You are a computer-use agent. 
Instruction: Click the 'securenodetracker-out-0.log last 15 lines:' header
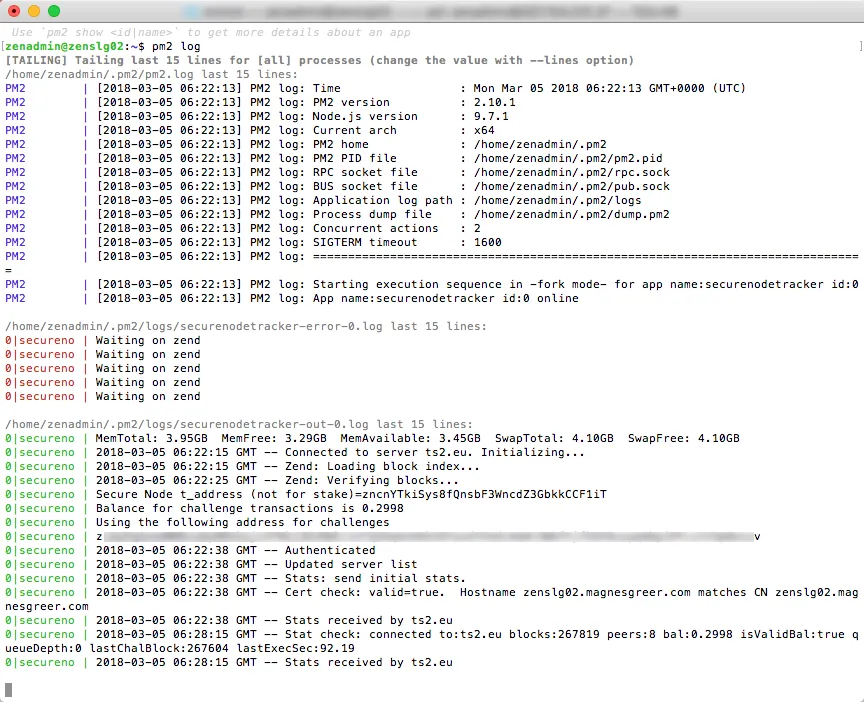click(x=239, y=424)
